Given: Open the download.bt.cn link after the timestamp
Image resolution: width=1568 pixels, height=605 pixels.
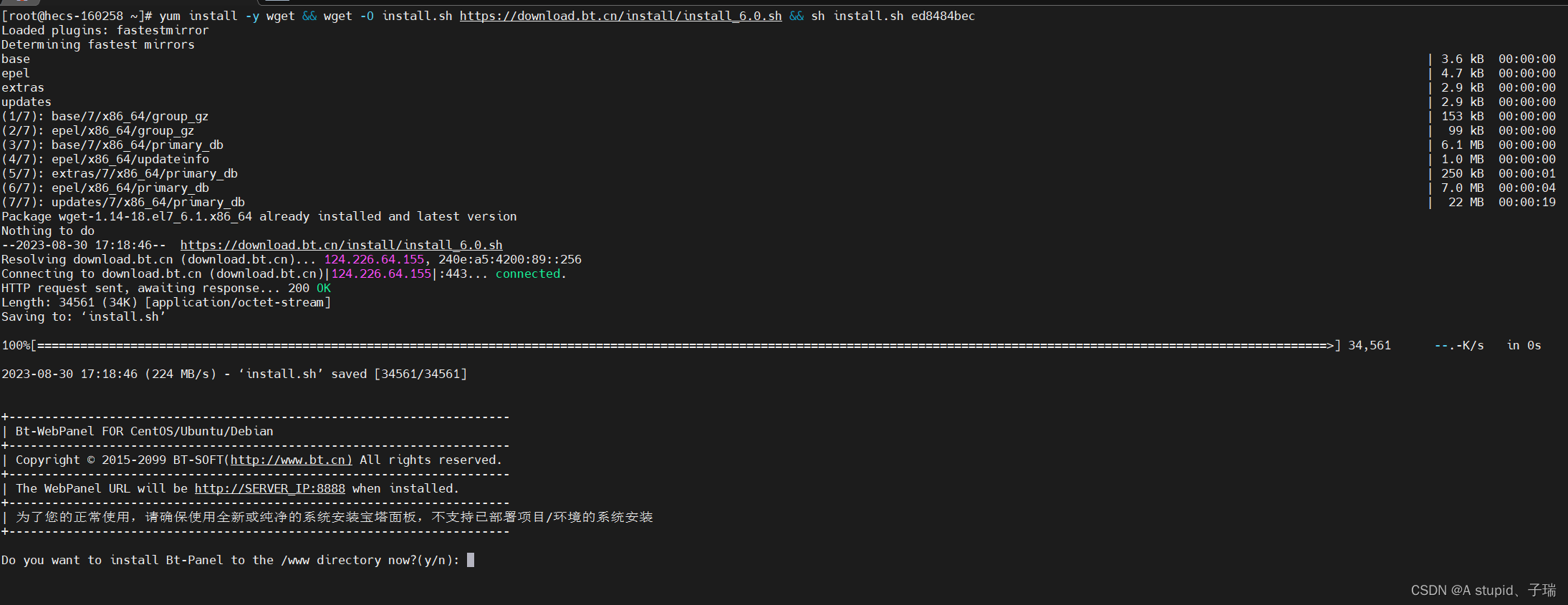Looking at the screenshot, I should (341, 245).
